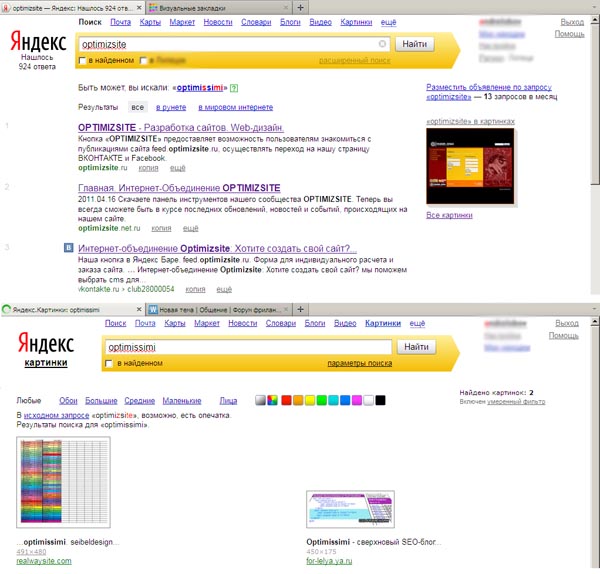Open result 'Главная. Интернет-Объединение OPTIMIZSITE'
600x574 pixels.
click(x=179, y=188)
